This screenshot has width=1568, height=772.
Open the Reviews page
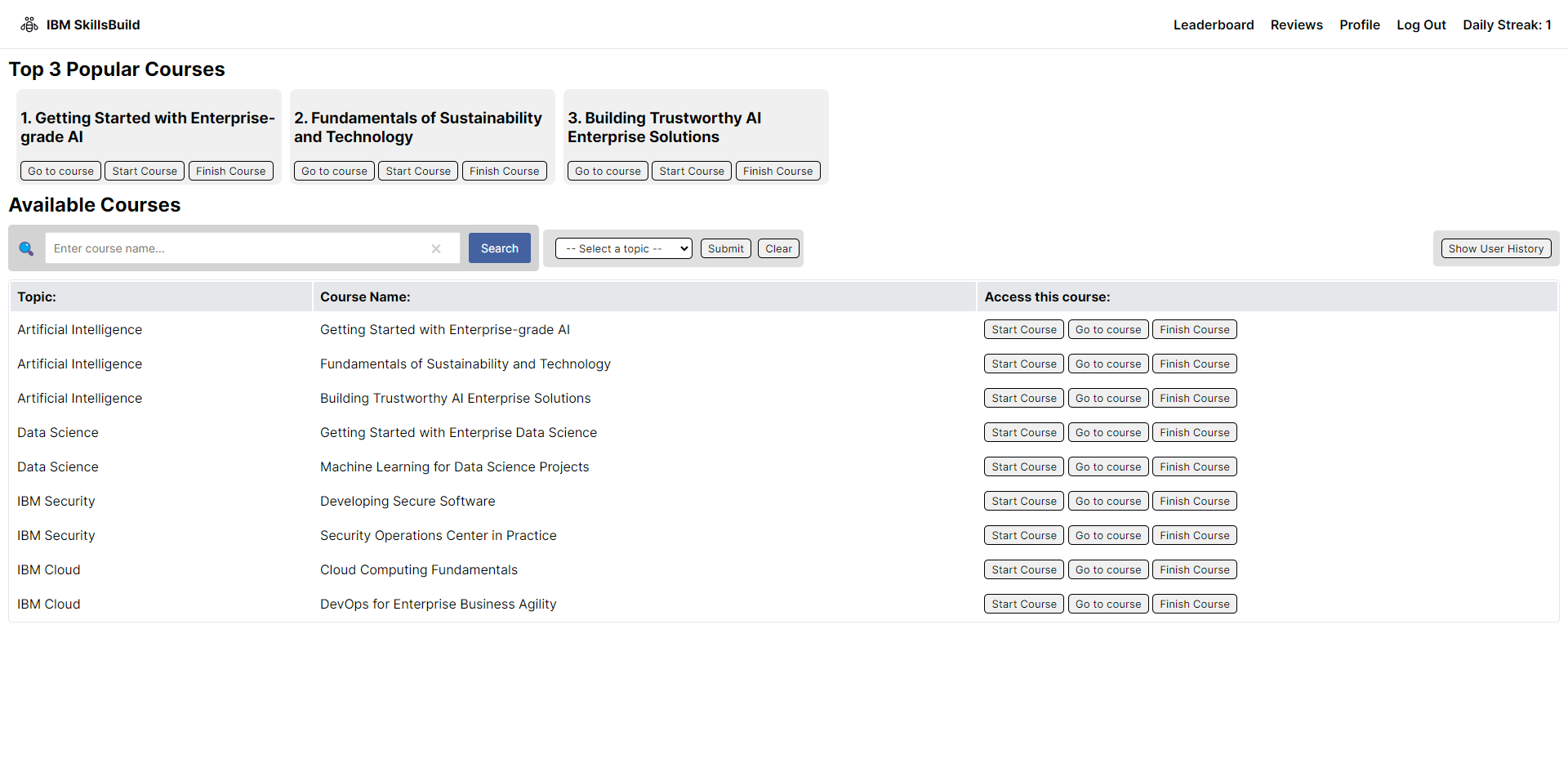click(x=1297, y=25)
